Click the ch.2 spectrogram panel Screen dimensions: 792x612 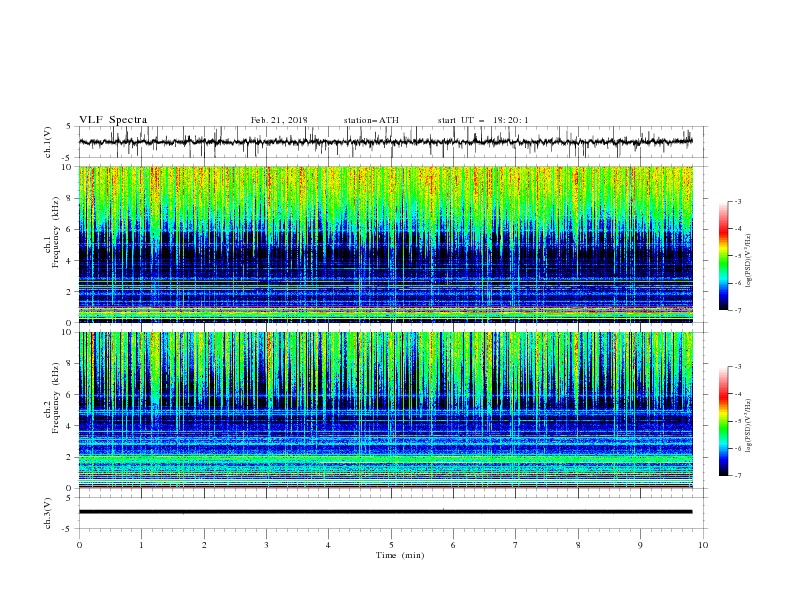click(x=386, y=410)
